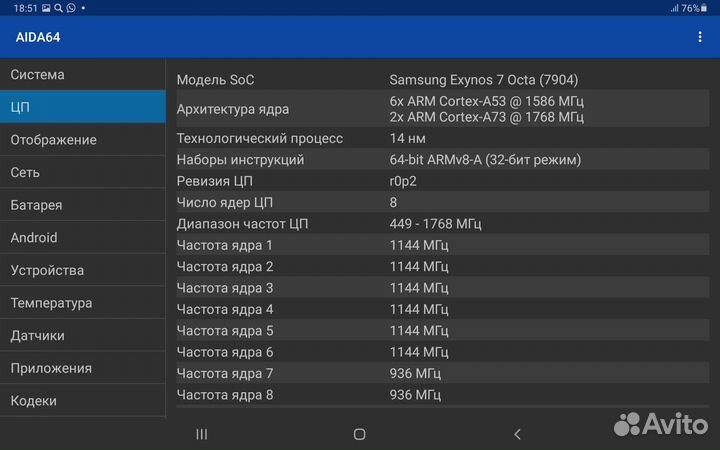Image resolution: width=720 pixels, height=450 pixels.
Task: Select the r0p2 revision value
Action: [x=403, y=181]
